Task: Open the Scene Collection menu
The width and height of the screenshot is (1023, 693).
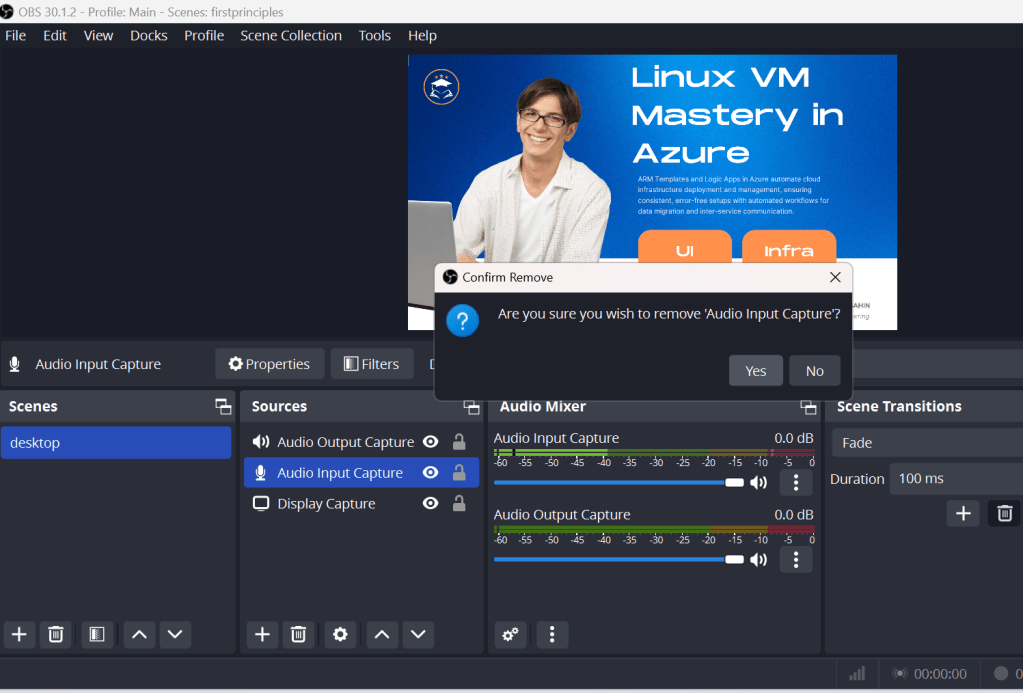Action: (x=291, y=35)
